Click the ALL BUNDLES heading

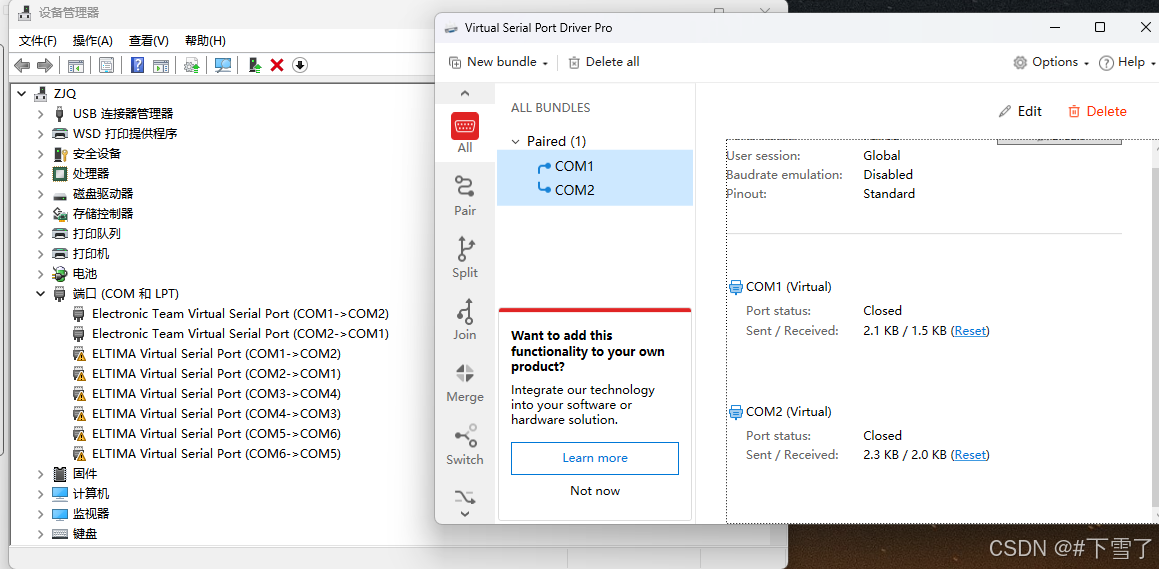coord(551,108)
